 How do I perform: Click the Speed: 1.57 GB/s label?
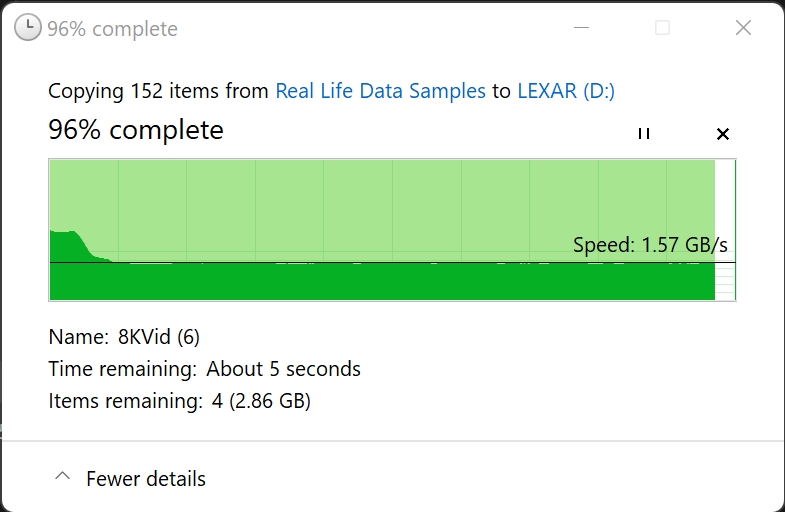tap(650, 245)
